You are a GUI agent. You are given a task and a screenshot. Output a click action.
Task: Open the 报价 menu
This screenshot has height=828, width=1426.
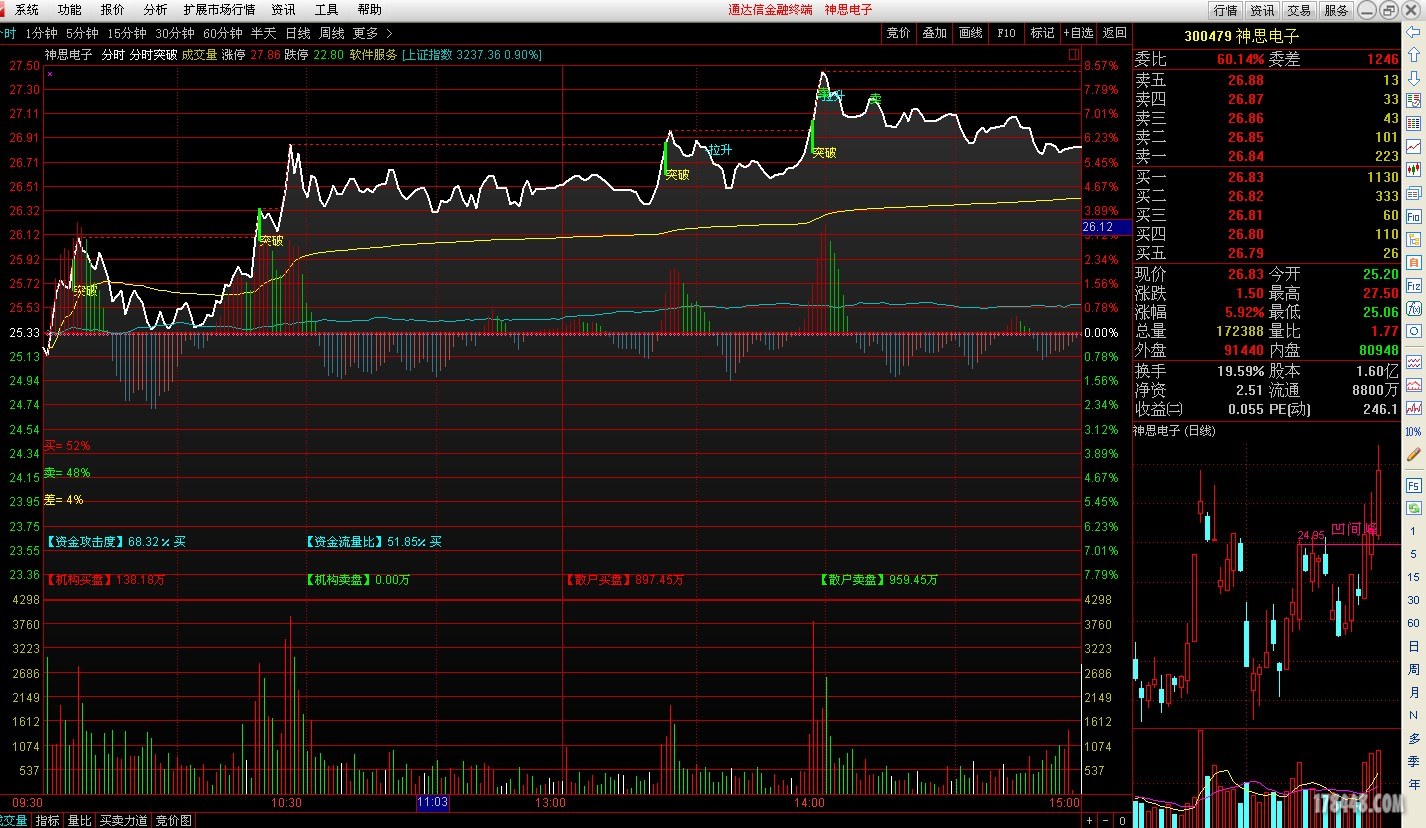(x=112, y=9)
